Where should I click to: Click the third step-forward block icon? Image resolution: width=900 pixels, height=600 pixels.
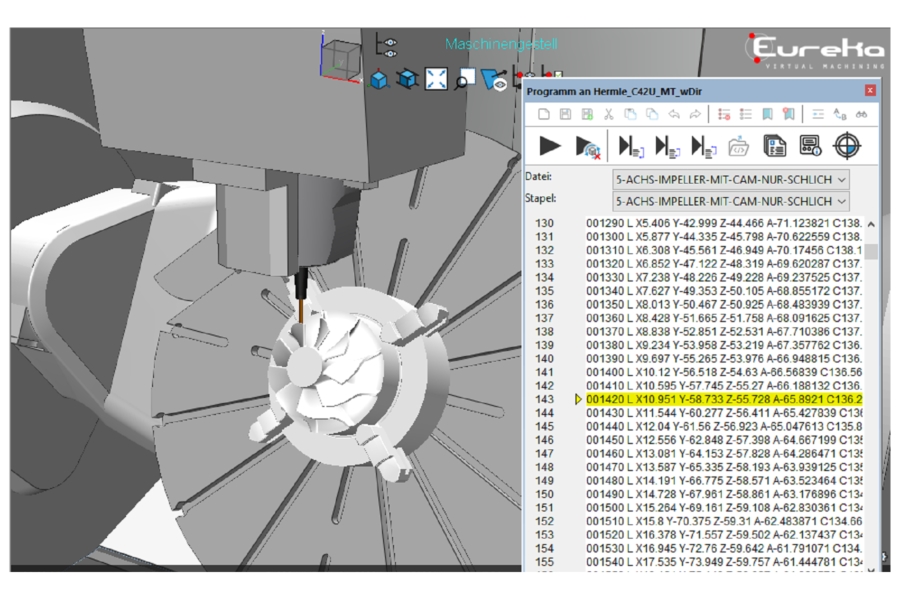click(702, 146)
